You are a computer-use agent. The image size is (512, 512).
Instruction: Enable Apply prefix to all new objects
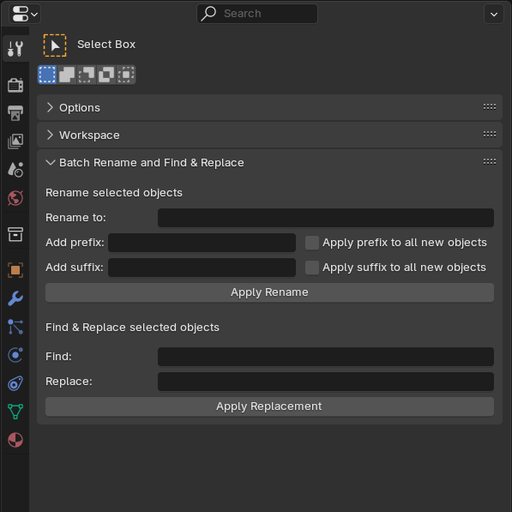pos(312,243)
